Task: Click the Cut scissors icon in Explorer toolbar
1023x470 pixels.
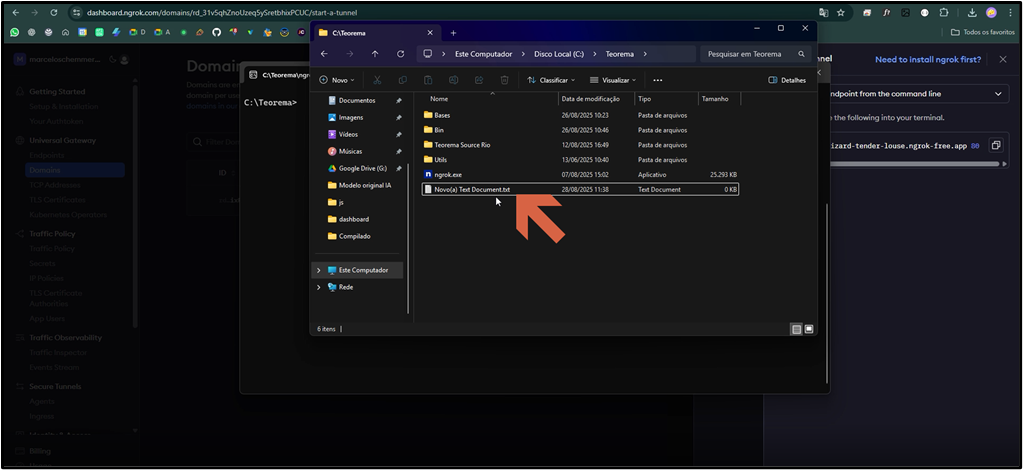Action: click(377, 80)
